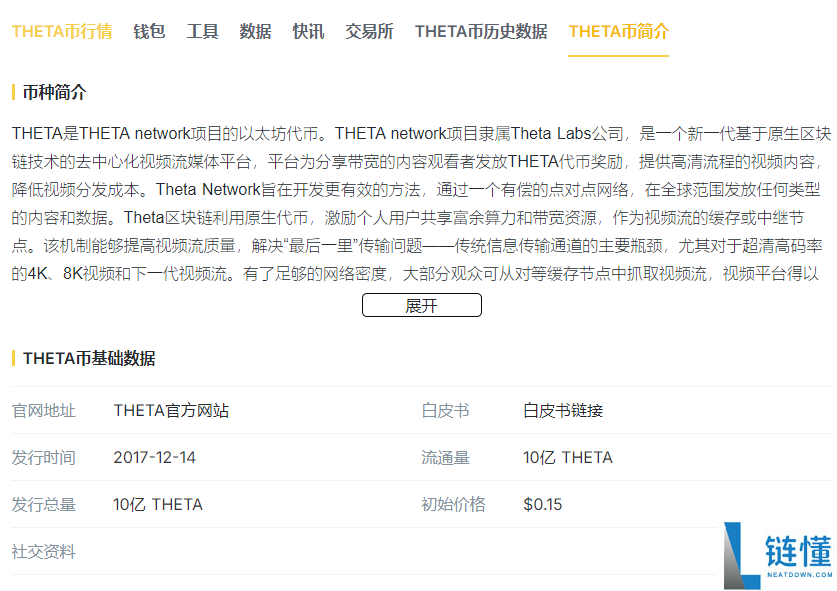Click the 社交资料 label
The height and width of the screenshot is (591, 837).
coord(44,551)
